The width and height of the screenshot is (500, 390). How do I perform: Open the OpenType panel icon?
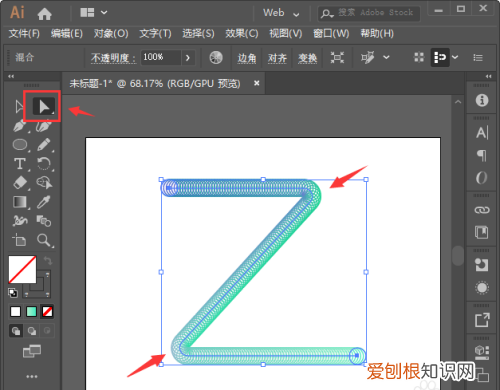[482, 178]
